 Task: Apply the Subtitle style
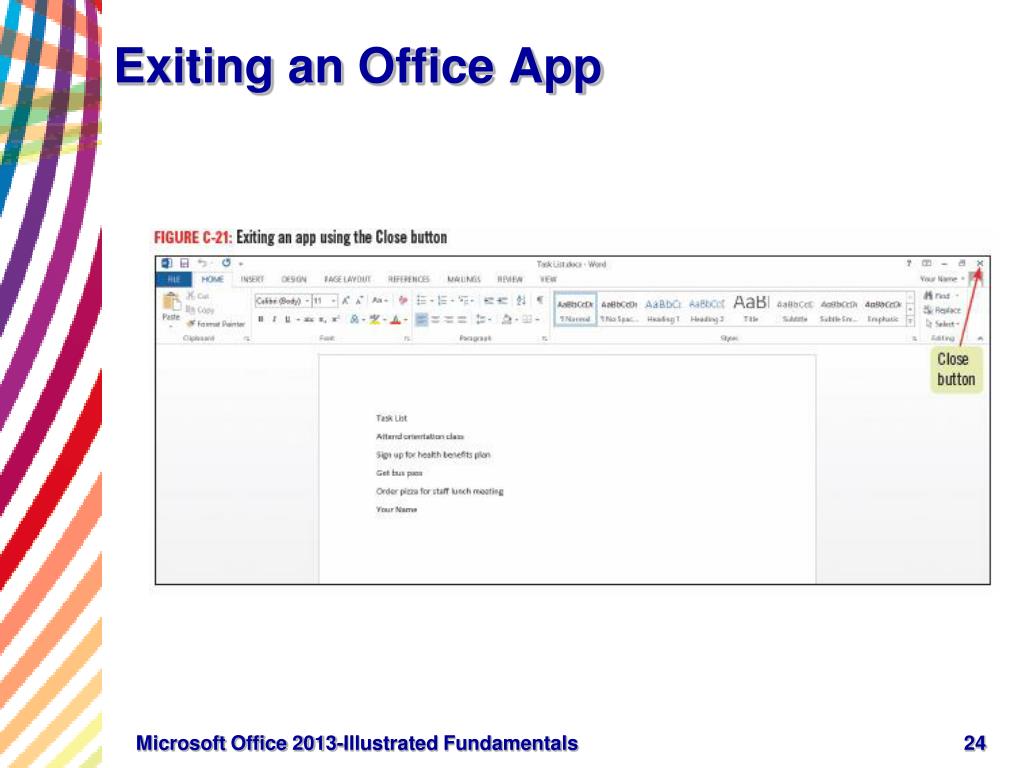(795, 310)
